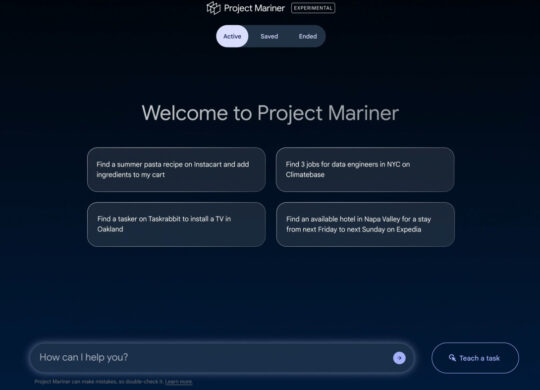Select the Napa Valley hotel Expedia suggestion
The height and width of the screenshot is (390, 540).
[365, 224]
